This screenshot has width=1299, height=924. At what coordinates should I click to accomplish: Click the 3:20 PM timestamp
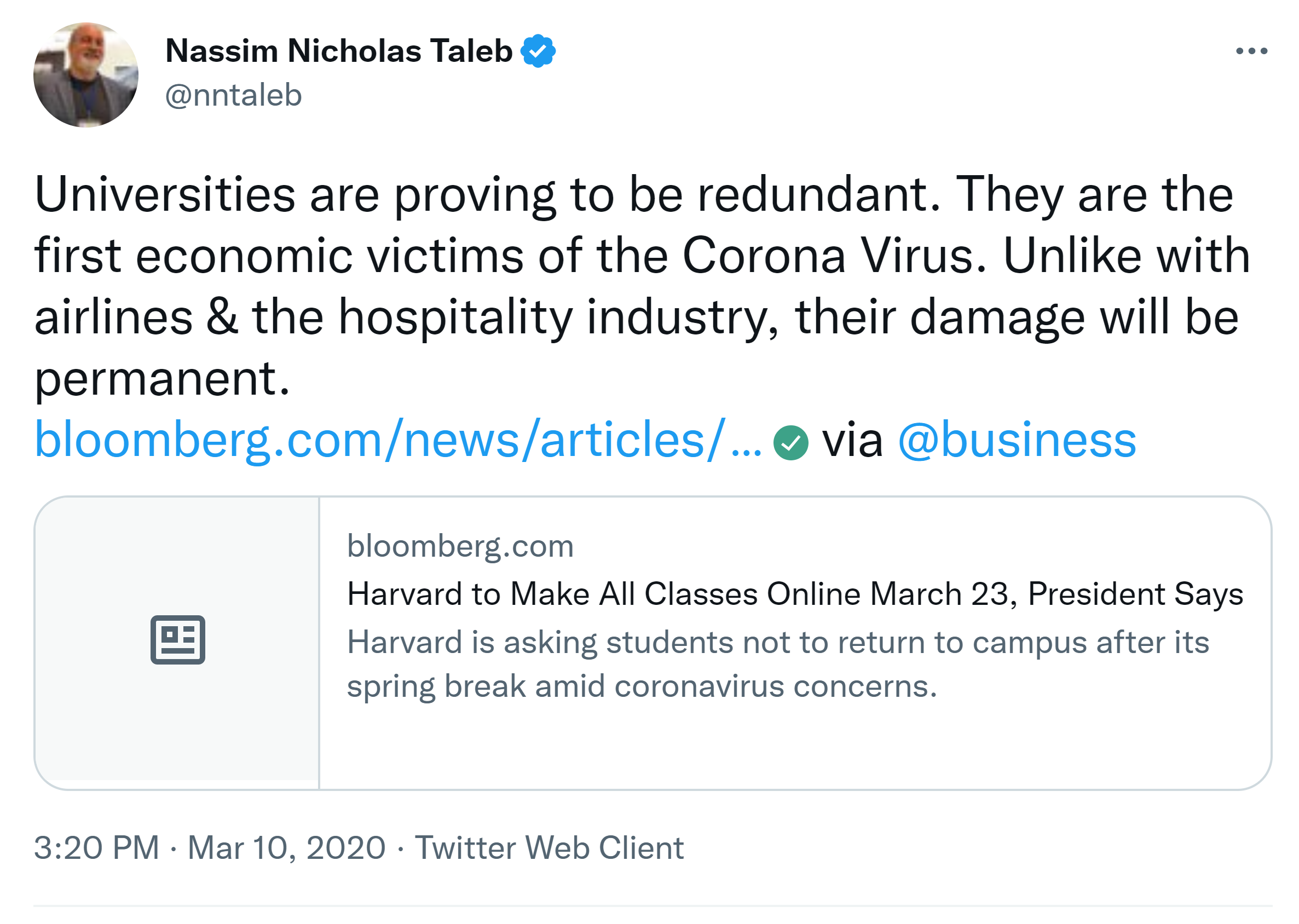(x=96, y=848)
